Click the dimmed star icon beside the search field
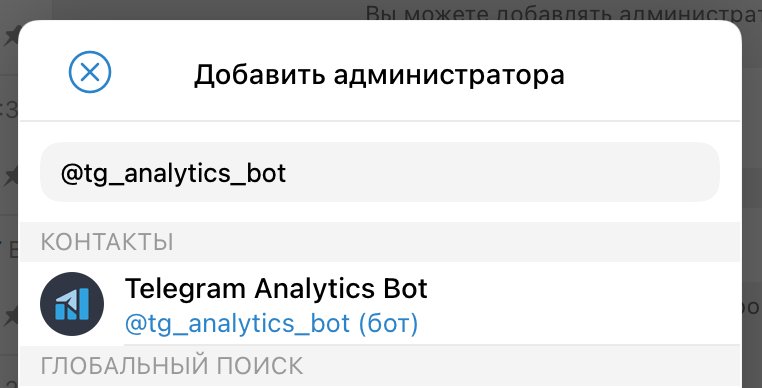762x388 pixels. coord(11,176)
